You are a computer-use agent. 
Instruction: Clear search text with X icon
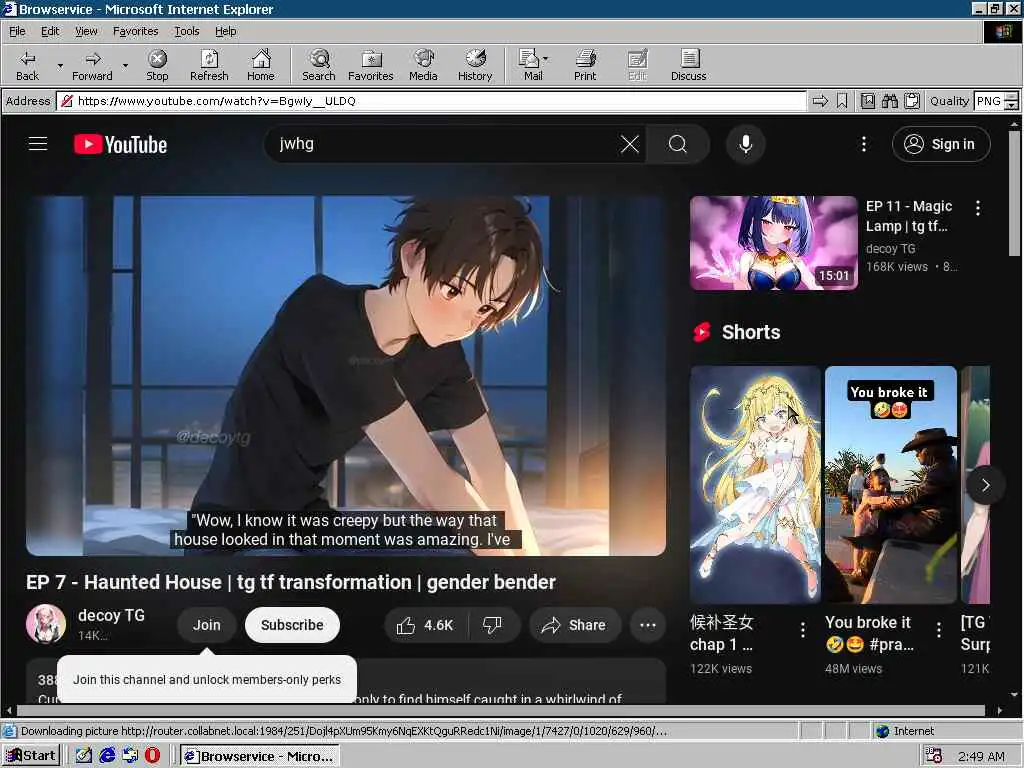click(x=630, y=144)
